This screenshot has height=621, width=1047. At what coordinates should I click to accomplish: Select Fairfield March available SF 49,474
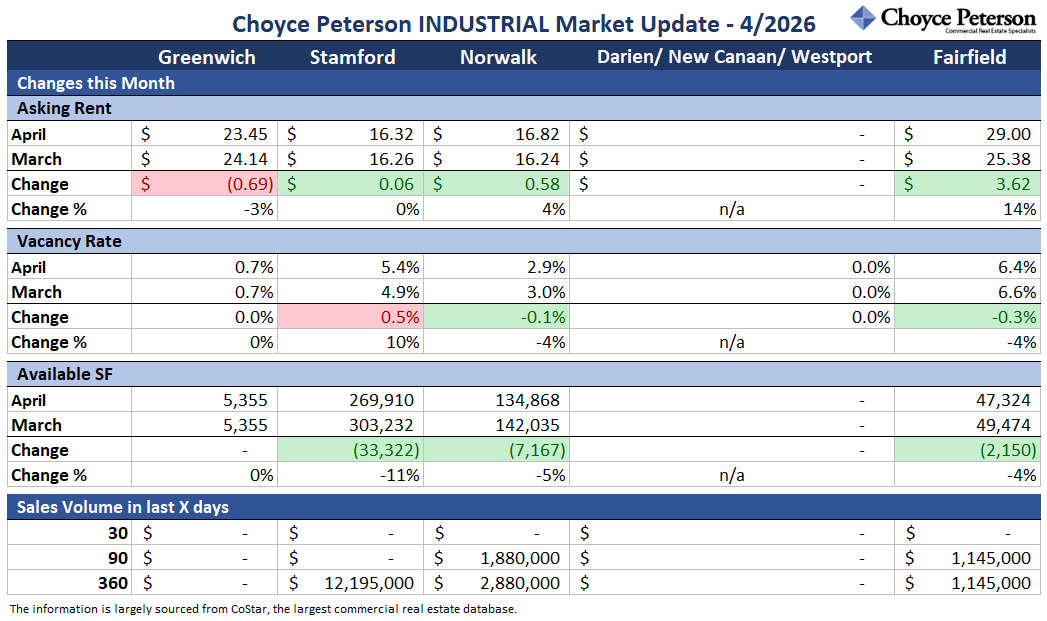[x=968, y=425]
